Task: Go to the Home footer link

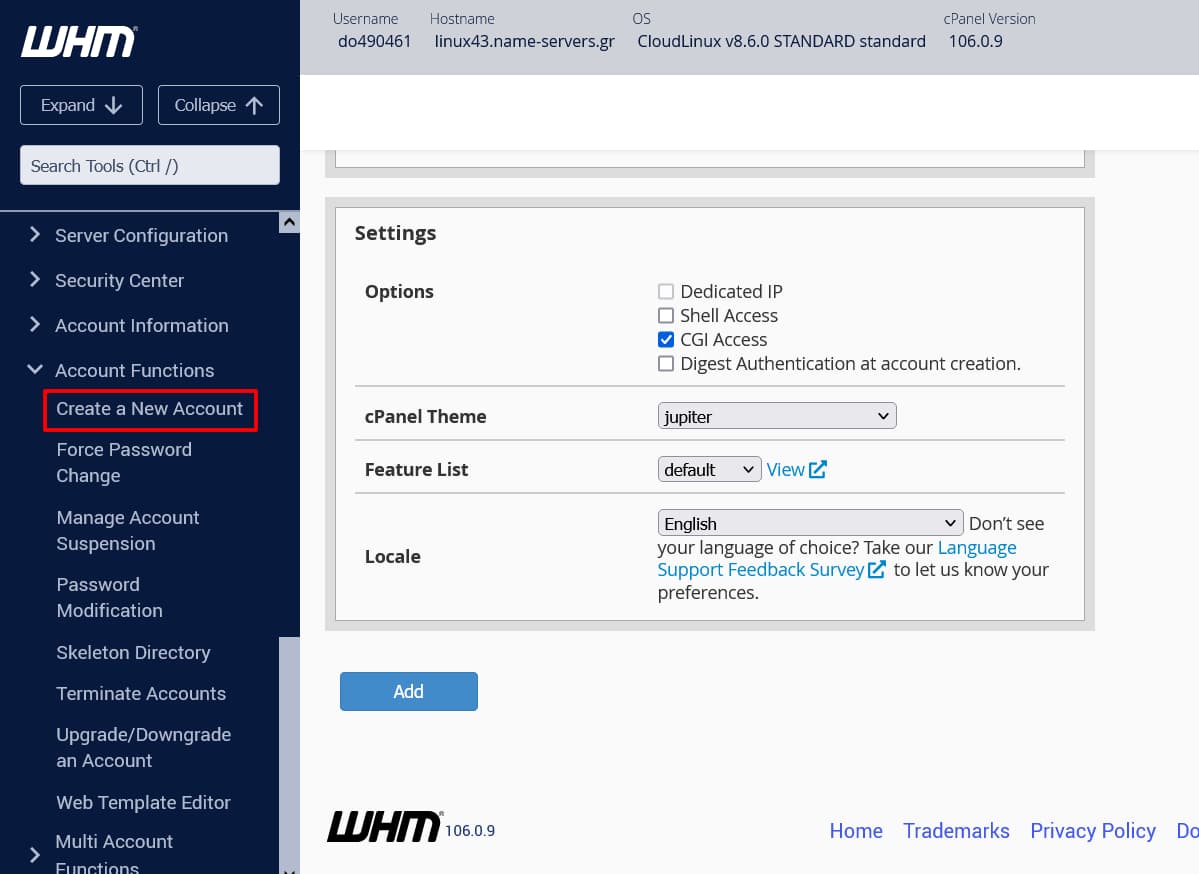Action: coord(856,830)
